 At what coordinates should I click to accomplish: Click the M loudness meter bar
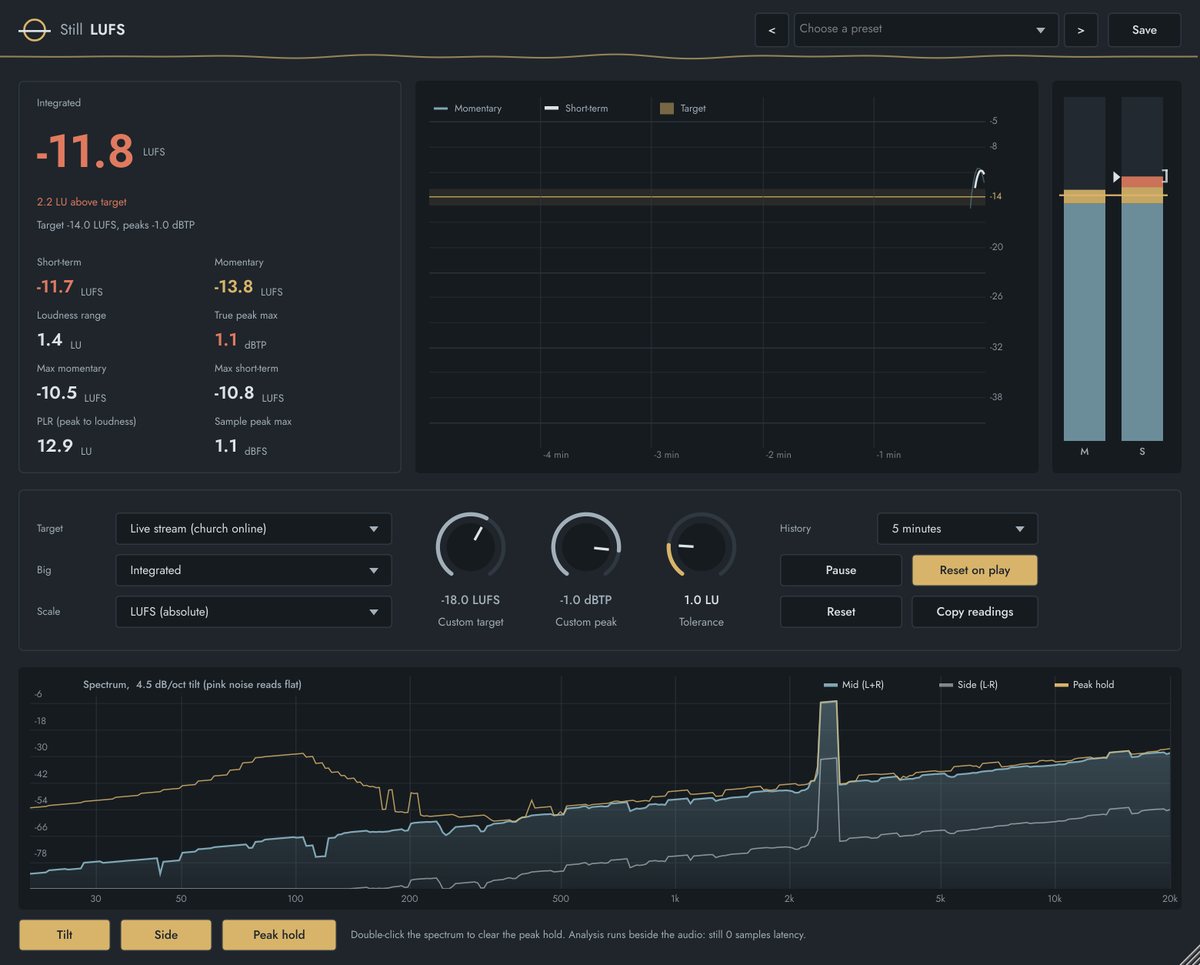click(1084, 269)
